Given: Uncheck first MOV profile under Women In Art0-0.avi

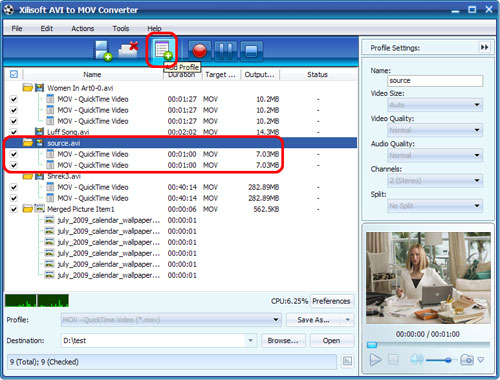Looking at the screenshot, I should [x=14, y=99].
